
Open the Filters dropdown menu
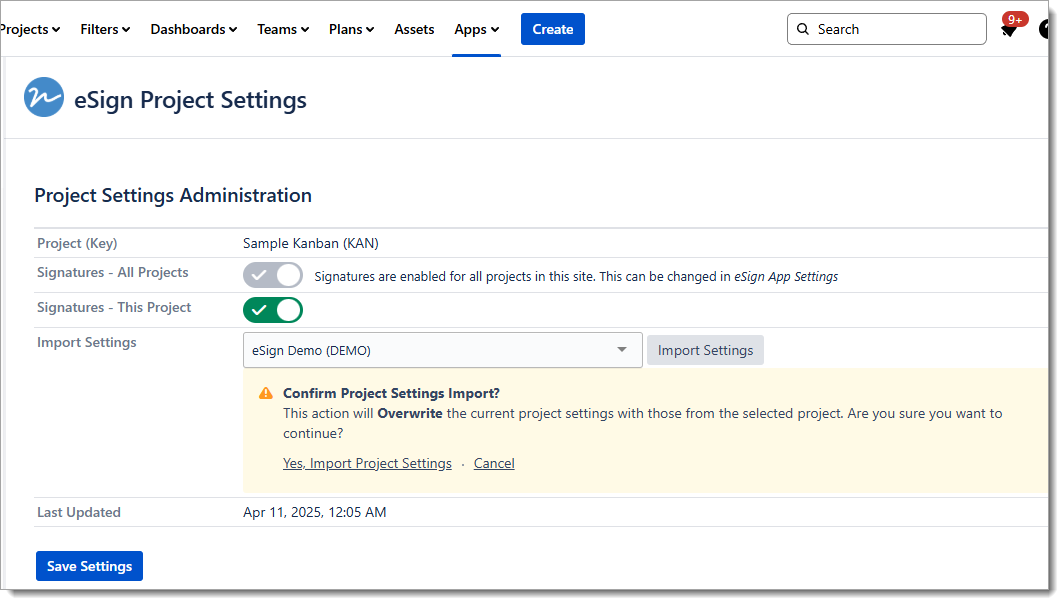(105, 29)
